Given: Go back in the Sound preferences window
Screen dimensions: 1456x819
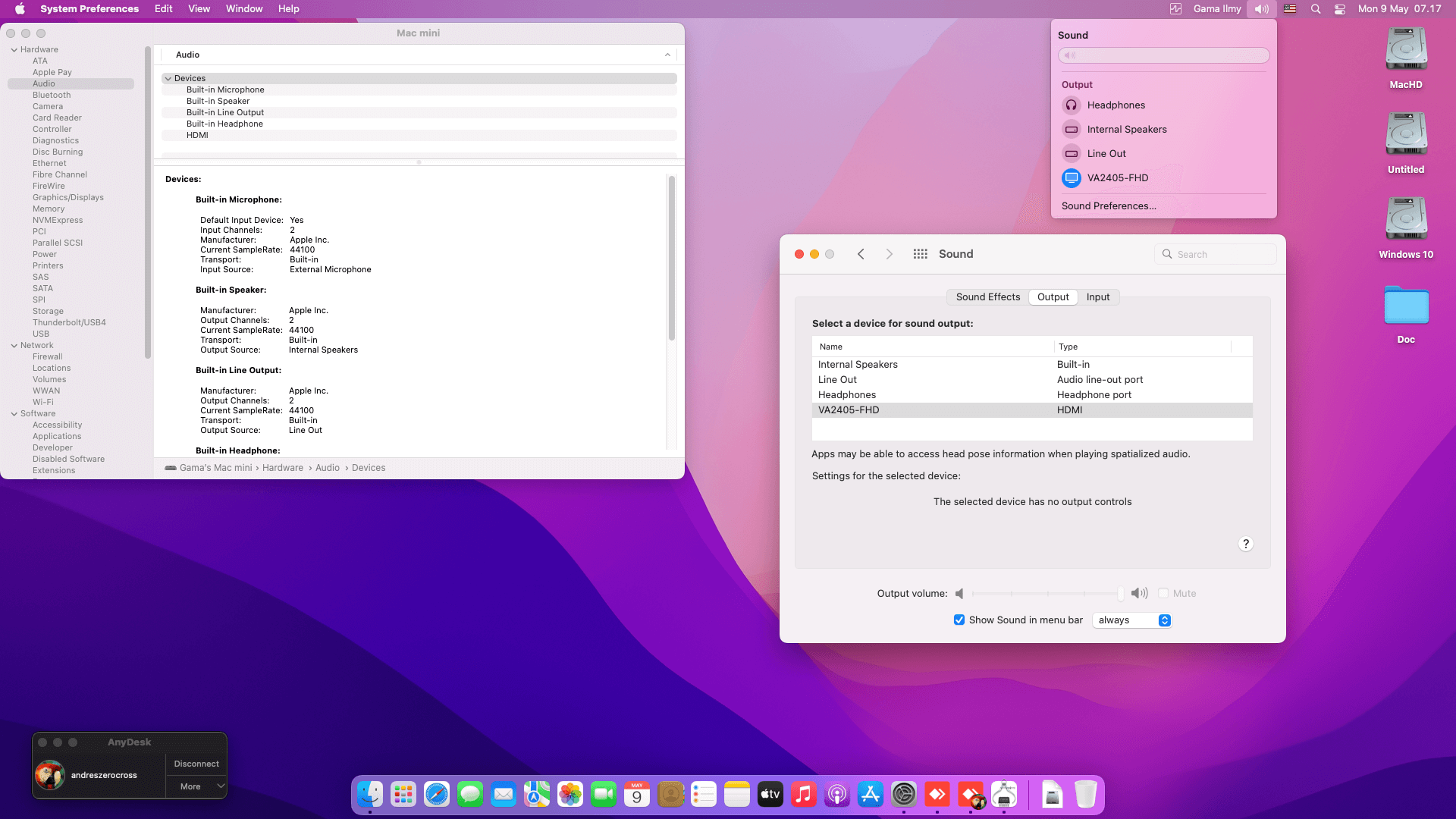Looking at the screenshot, I should pyautogui.click(x=861, y=254).
